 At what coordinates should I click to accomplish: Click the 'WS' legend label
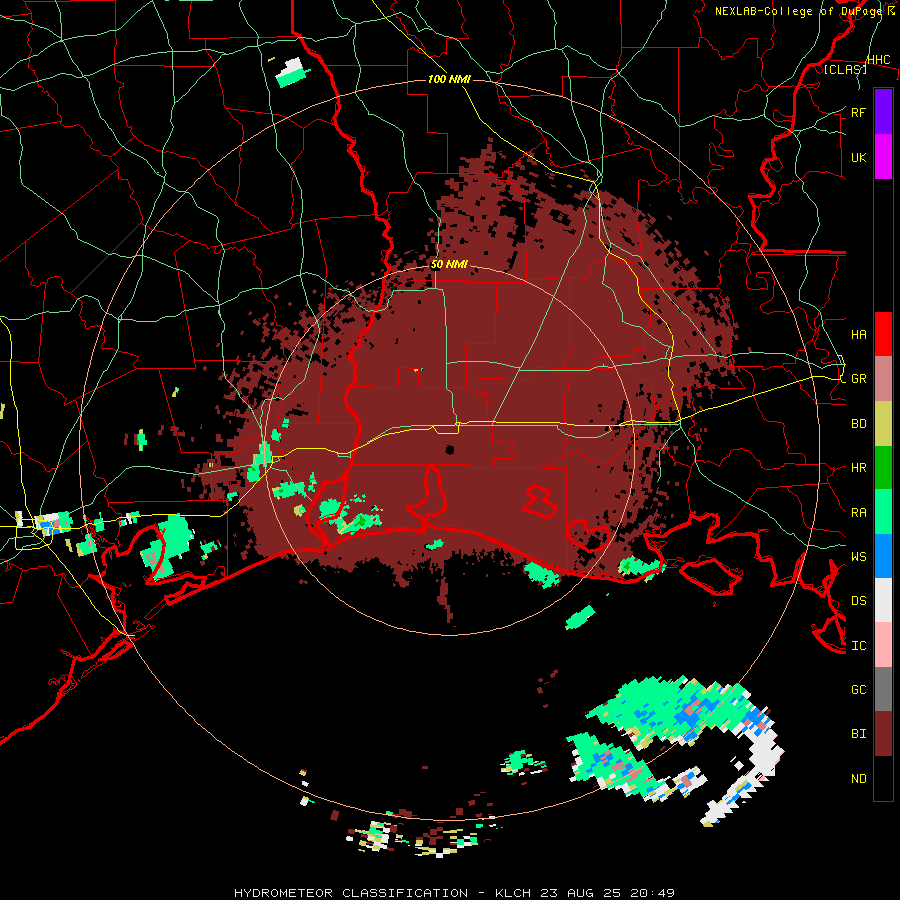point(858,557)
